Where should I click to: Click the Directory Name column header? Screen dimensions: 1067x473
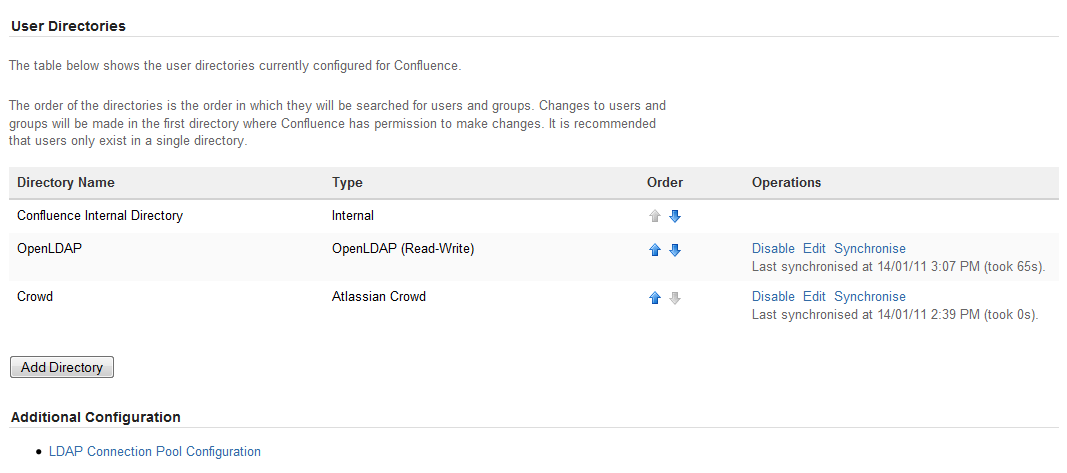click(66, 183)
